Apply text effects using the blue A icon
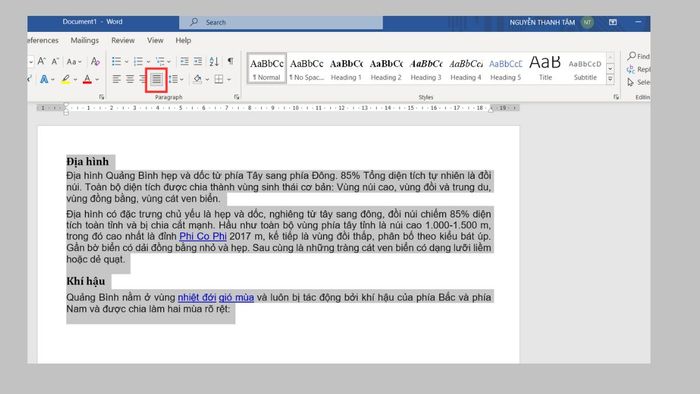This screenshot has width=700, height=394. pos(44,79)
